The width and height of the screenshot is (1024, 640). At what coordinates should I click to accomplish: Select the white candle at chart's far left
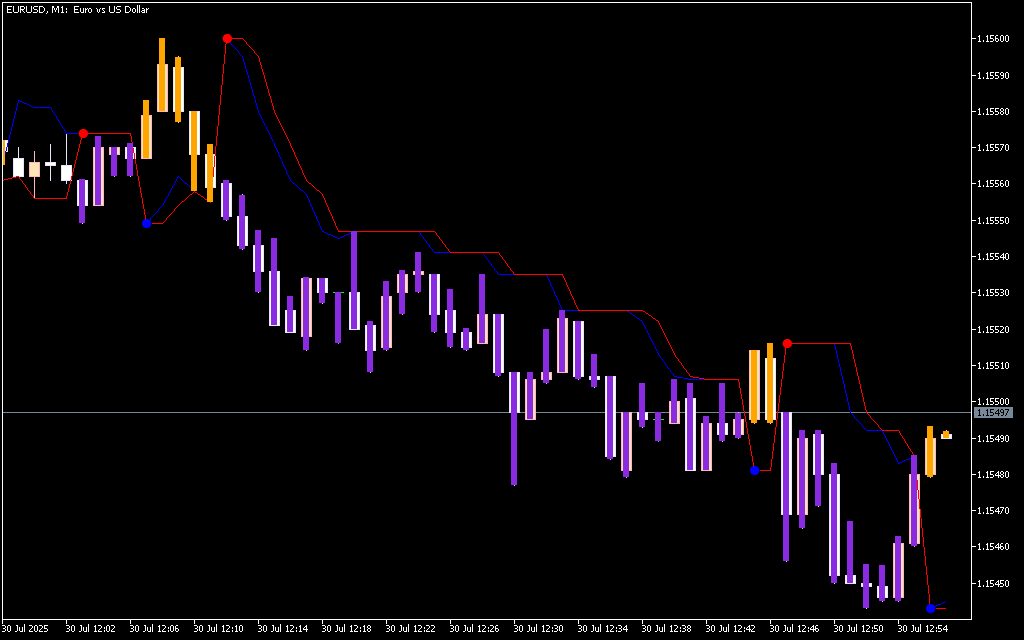[x=18, y=167]
